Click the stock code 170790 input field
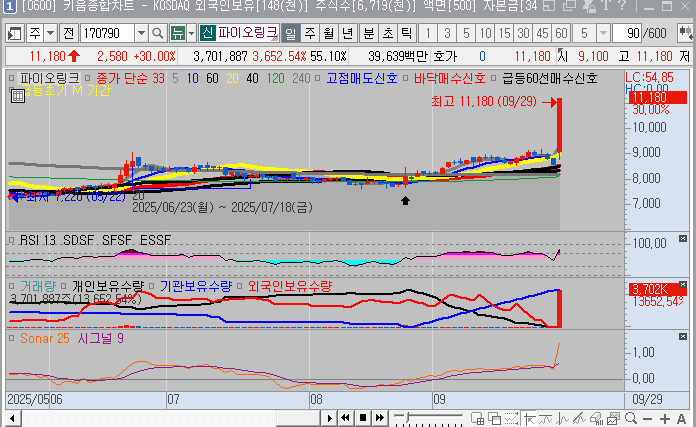Screen dimensions: 696x427 pyautogui.click(x=107, y=33)
